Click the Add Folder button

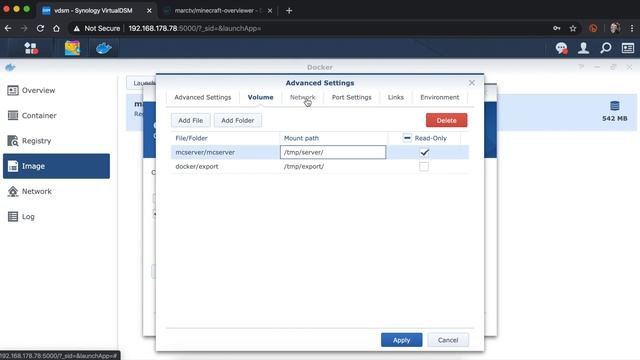coord(238,120)
